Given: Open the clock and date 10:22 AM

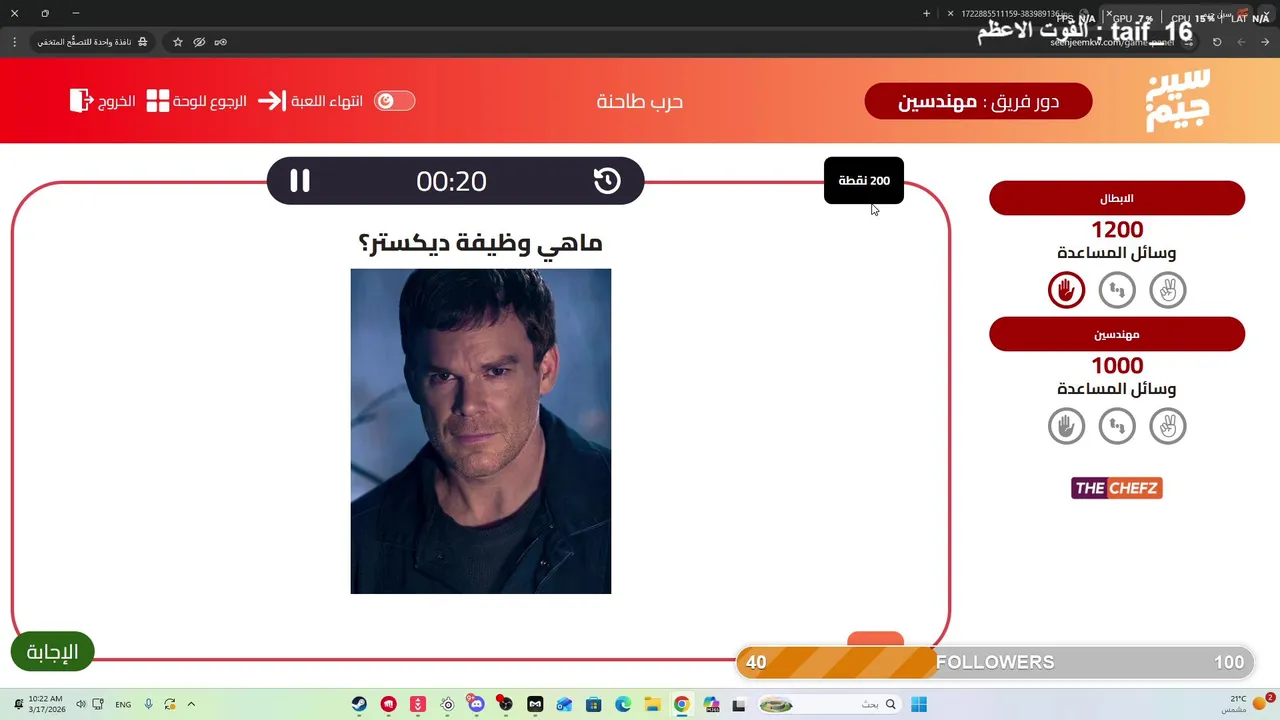Looking at the screenshot, I should tap(46, 704).
